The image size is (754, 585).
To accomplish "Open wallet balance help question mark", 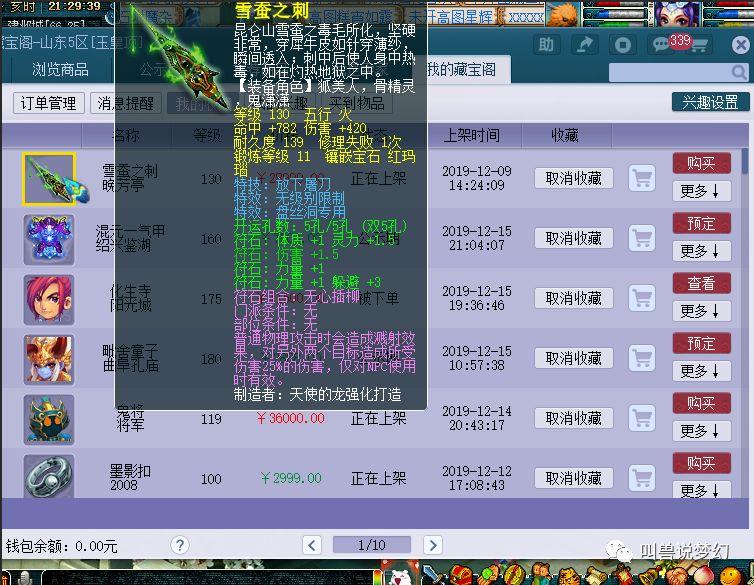I will point(180,545).
